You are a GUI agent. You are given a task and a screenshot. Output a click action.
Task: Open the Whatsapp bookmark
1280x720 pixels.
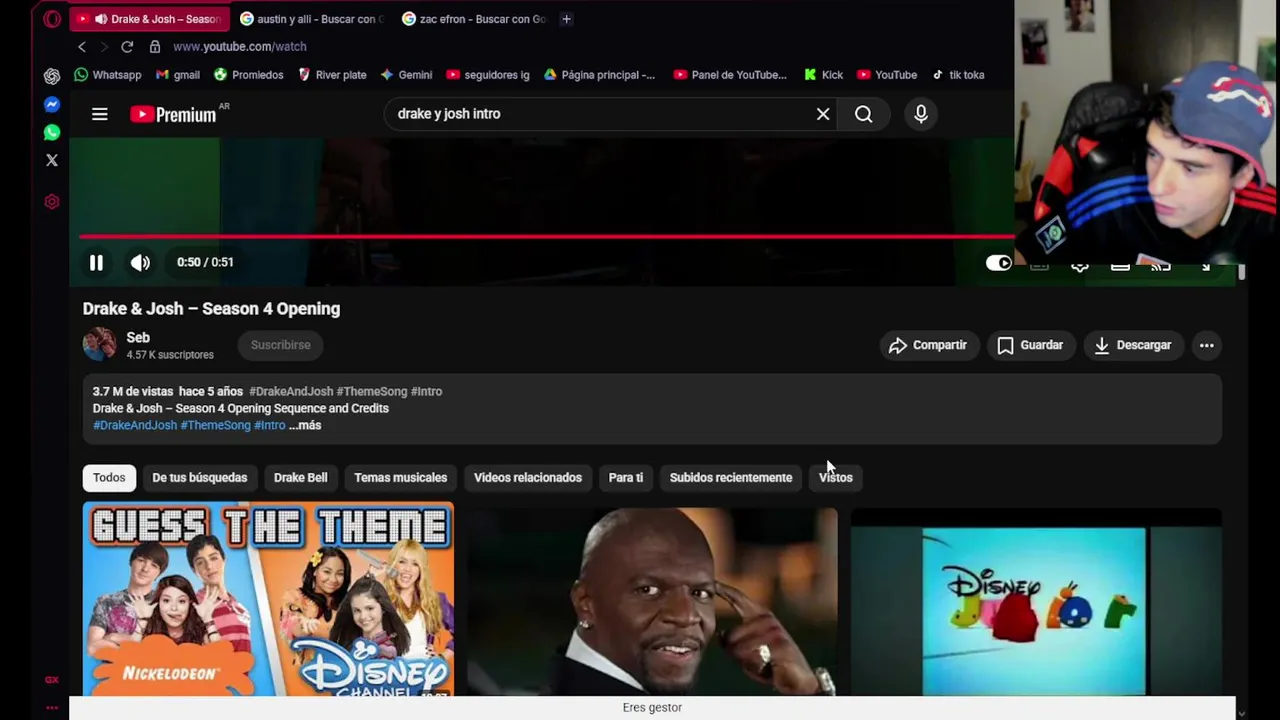point(108,75)
